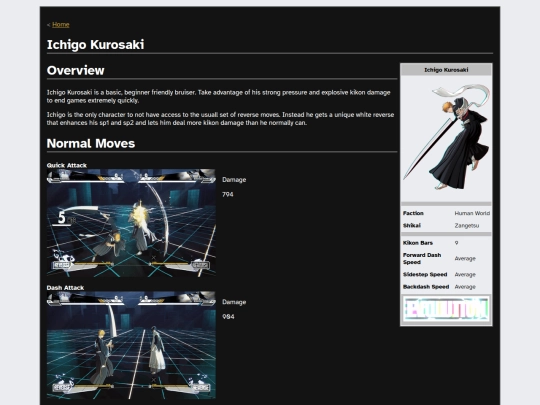Select the Kikon Bars label
Image resolution: width=540 pixels, height=405 pixels.
tap(418, 243)
